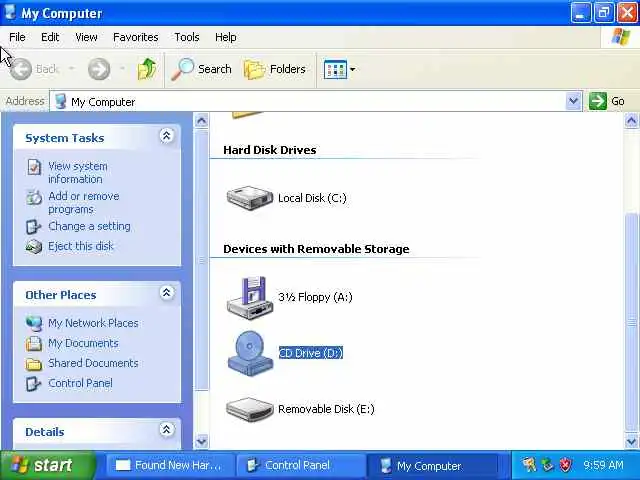Select the Local Disk (C:) drive icon
Viewport: 640px width, 480px height.
(249, 198)
